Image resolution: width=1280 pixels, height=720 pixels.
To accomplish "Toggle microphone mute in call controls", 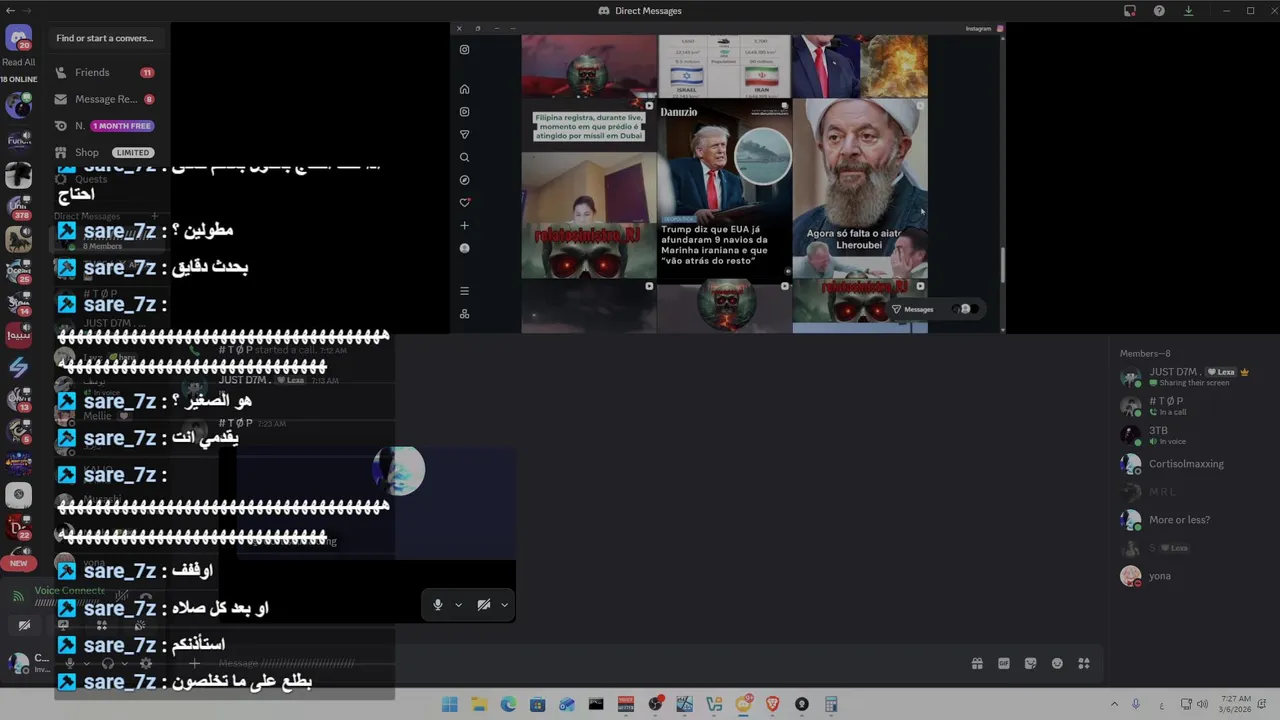I will (438, 605).
